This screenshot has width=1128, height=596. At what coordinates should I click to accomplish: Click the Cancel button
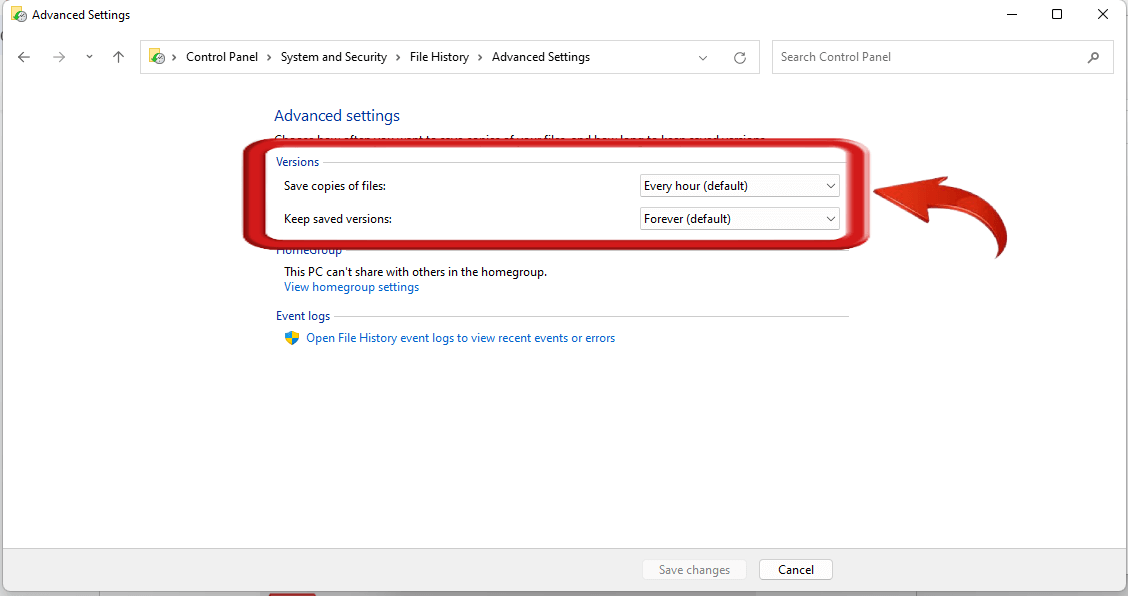pyautogui.click(x=795, y=569)
